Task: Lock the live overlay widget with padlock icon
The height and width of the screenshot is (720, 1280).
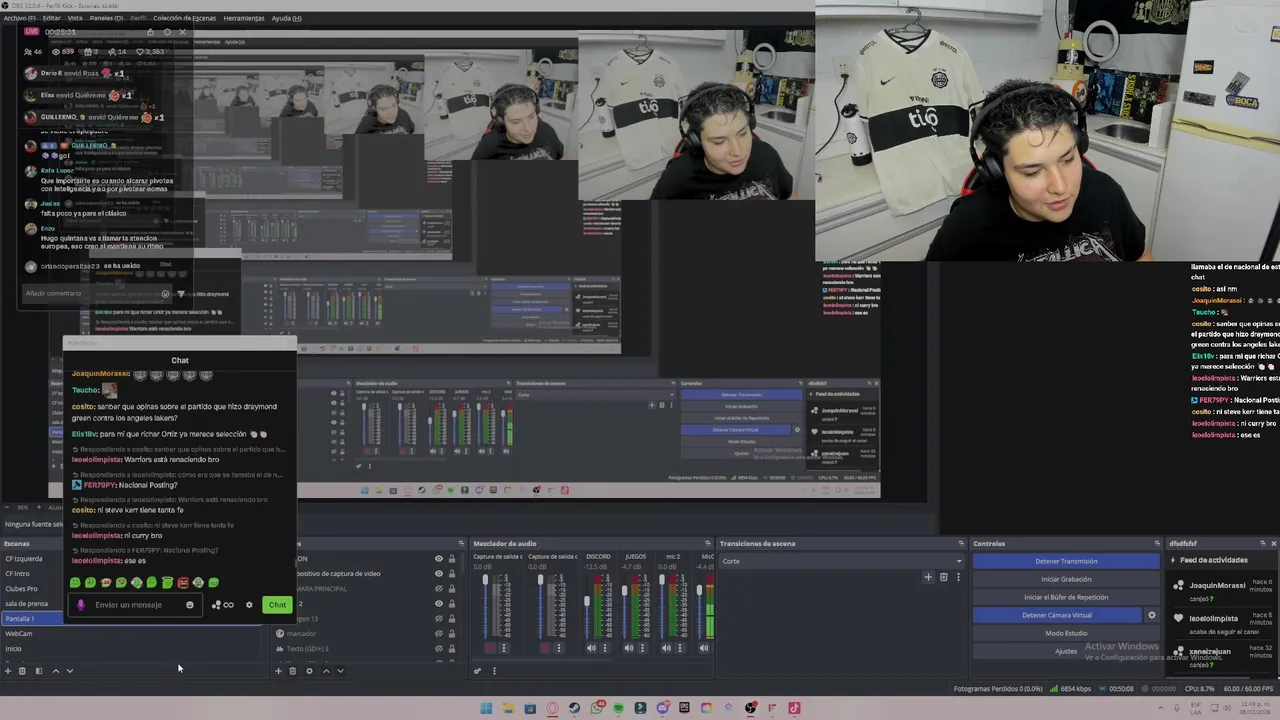Action: click(151, 32)
